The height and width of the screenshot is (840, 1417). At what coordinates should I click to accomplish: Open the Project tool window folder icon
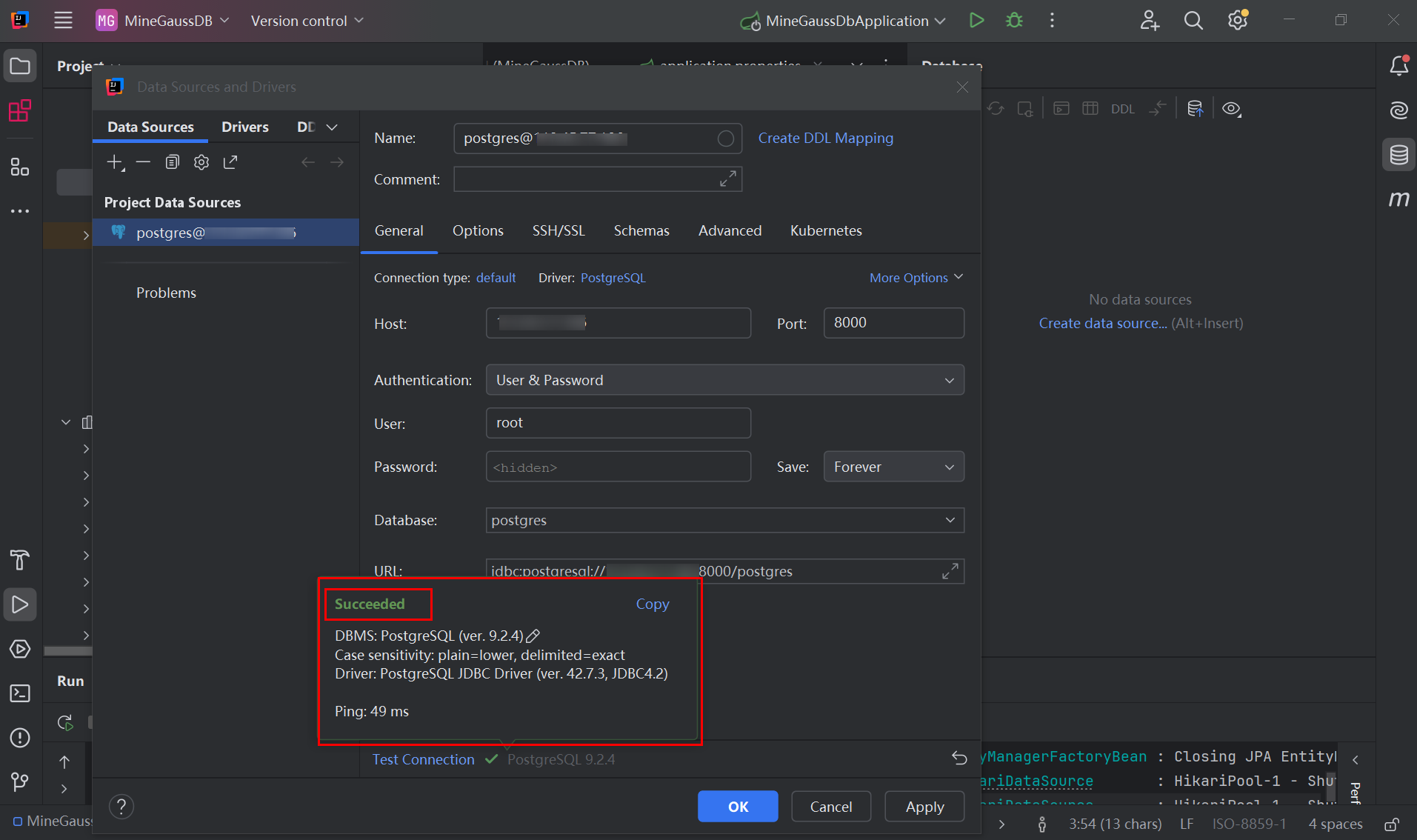click(x=20, y=66)
